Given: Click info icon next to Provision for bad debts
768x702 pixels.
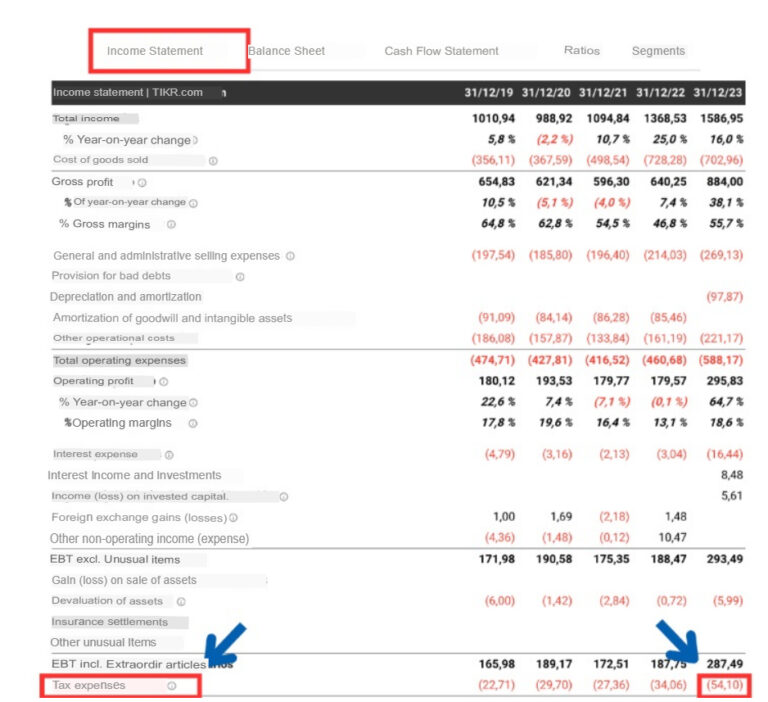Looking at the screenshot, I should point(240,277).
